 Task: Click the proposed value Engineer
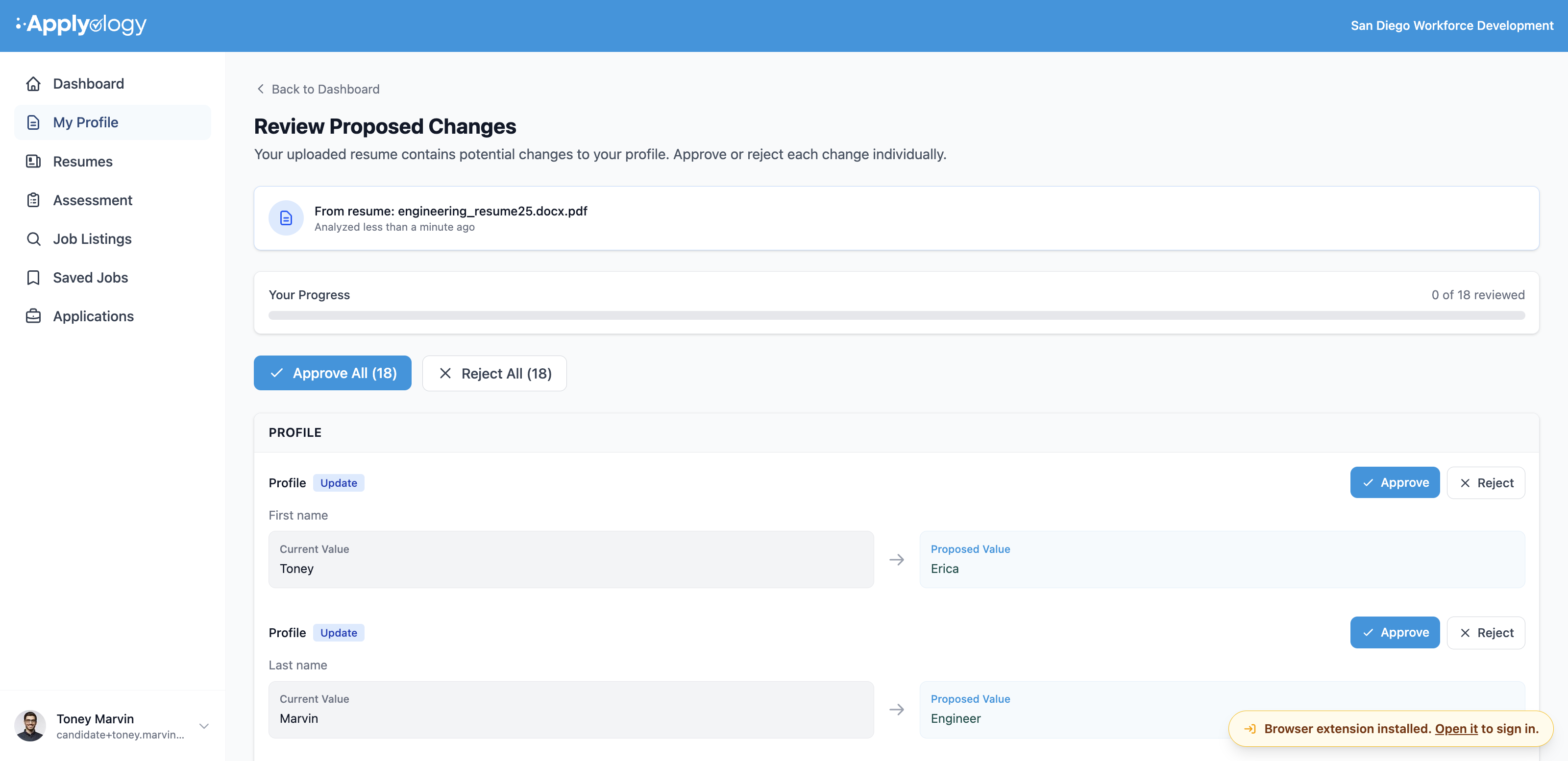[x=955, y=718]
